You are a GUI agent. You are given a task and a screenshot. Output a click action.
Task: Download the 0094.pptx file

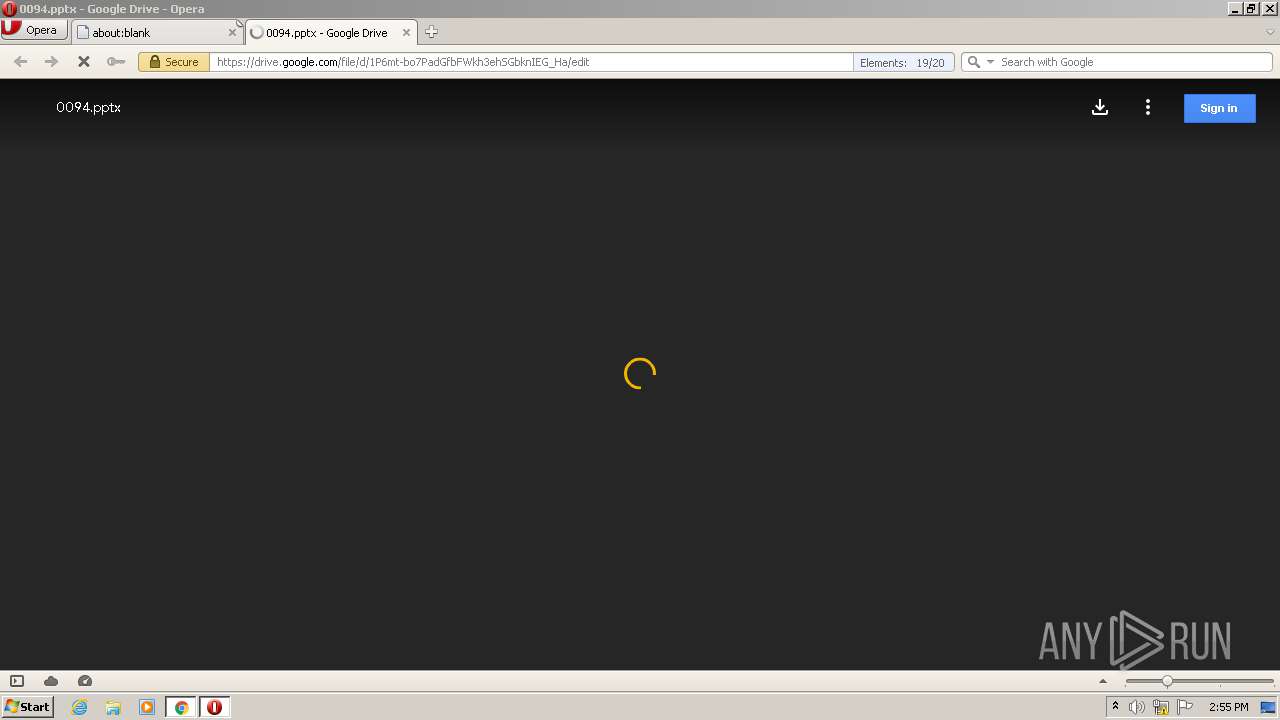coord(1100,107)
